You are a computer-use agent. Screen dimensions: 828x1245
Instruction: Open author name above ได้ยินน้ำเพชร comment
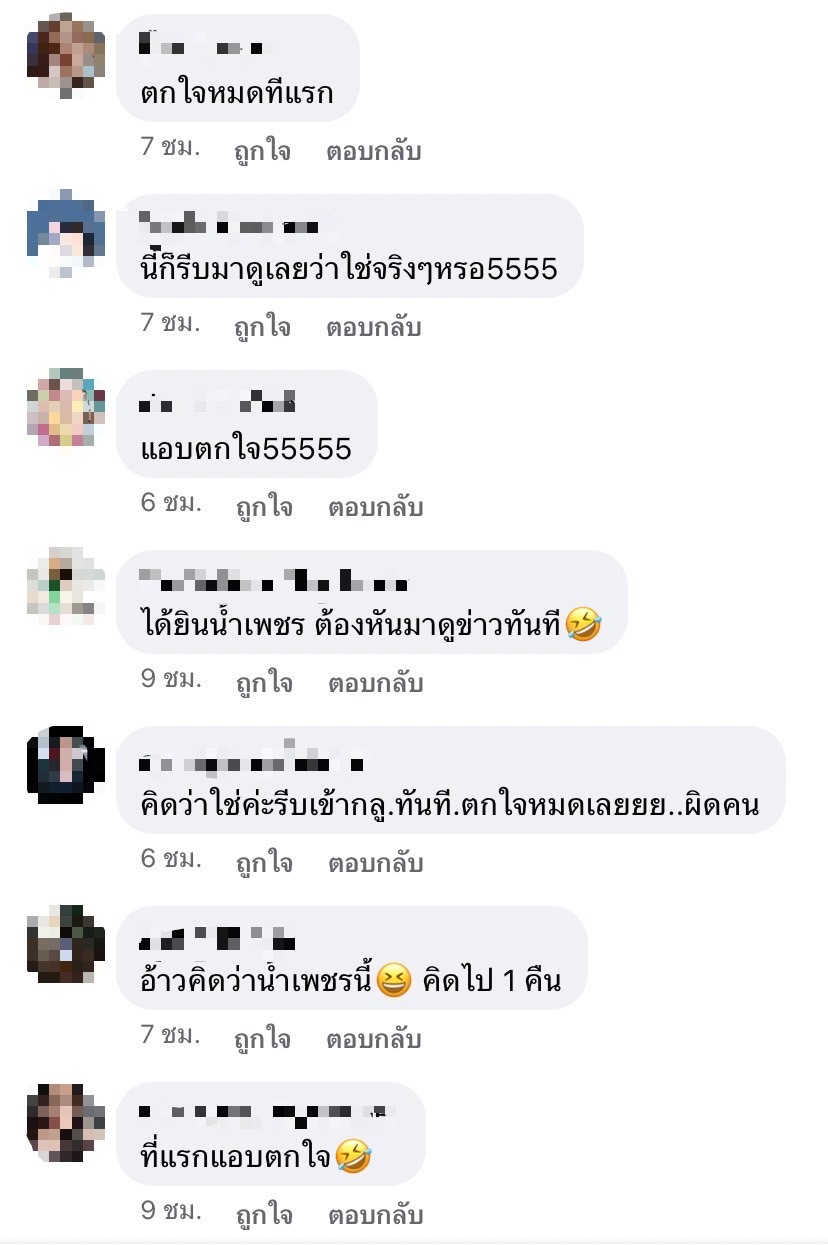[x=274, y=581]
